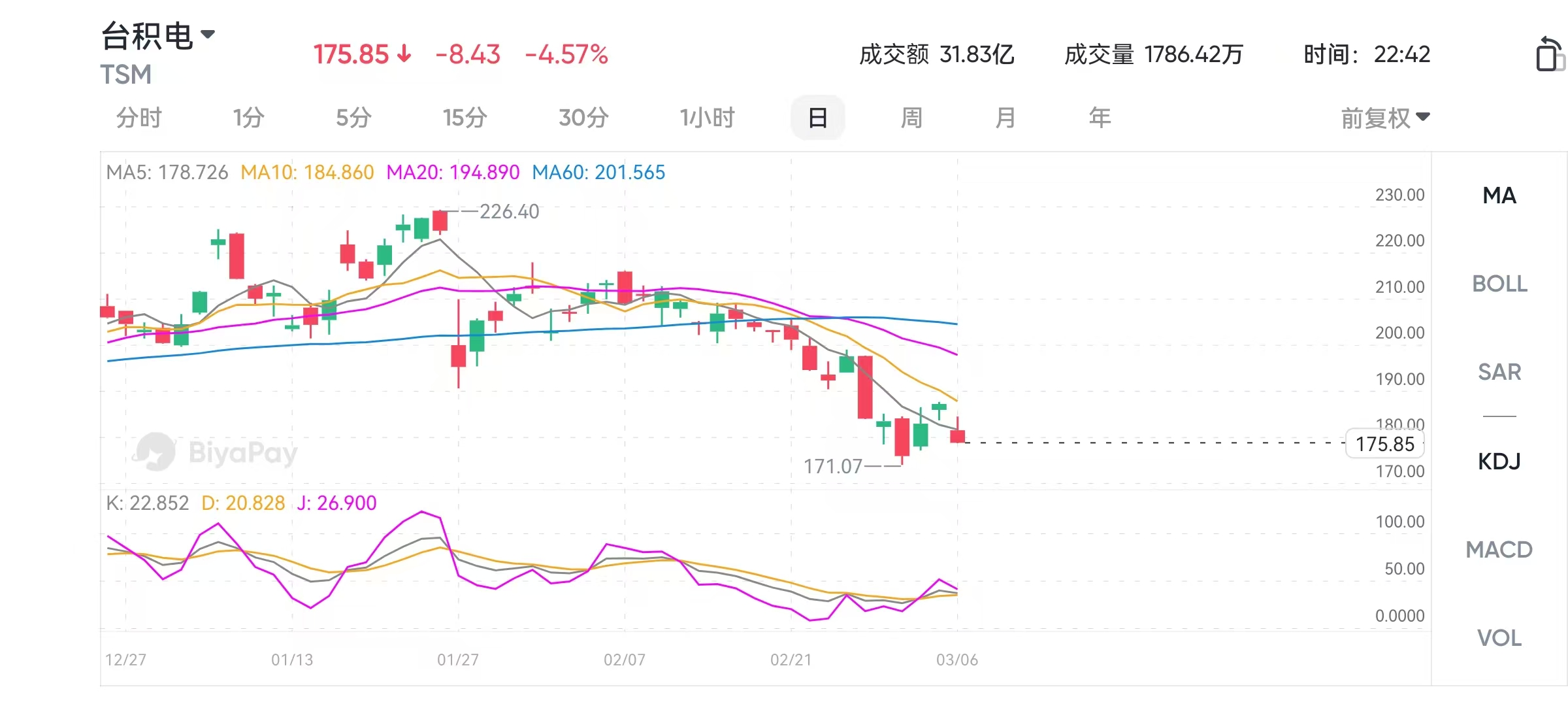Toggle the BOLL indicator overlay
Viewport: 1568px width, 706px height.
point(1499,284)
